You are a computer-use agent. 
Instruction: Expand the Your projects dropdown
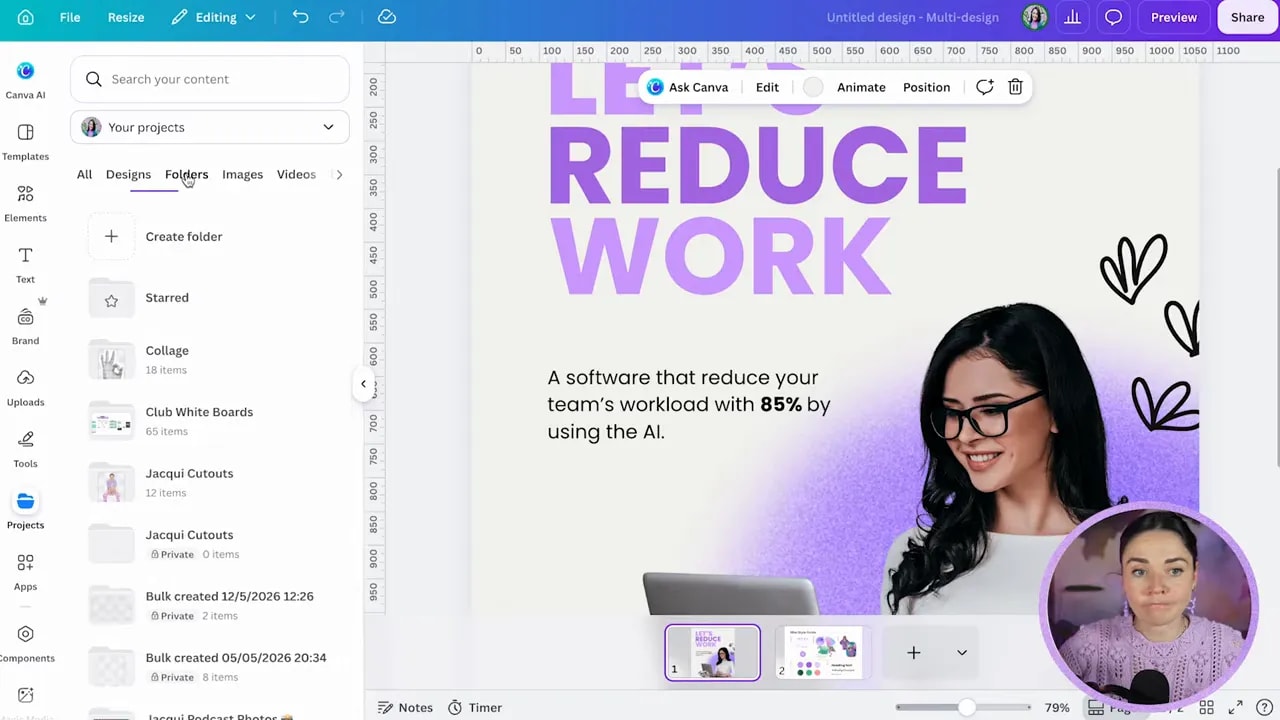coord(210,127)
